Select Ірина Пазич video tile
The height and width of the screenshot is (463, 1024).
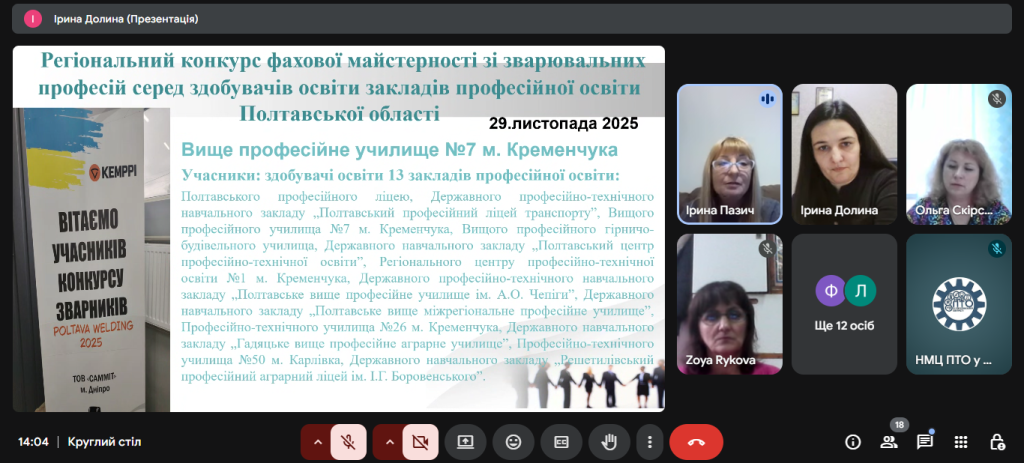pyautogui.click(x=729, y=153)
